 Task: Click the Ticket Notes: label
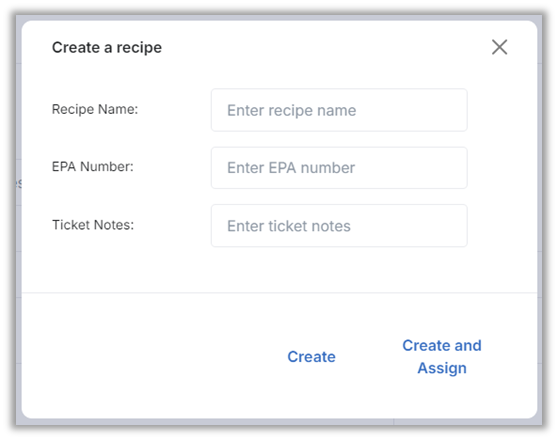tap(93, 225)
